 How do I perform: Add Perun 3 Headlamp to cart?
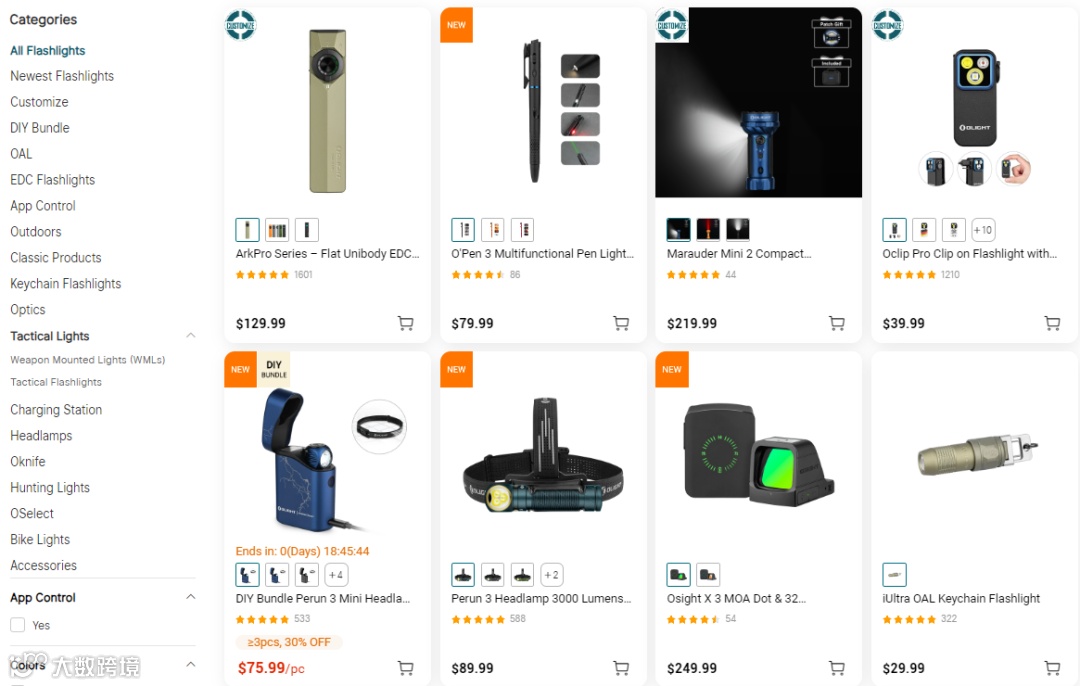pyautogui.click(x=621, y=667)
